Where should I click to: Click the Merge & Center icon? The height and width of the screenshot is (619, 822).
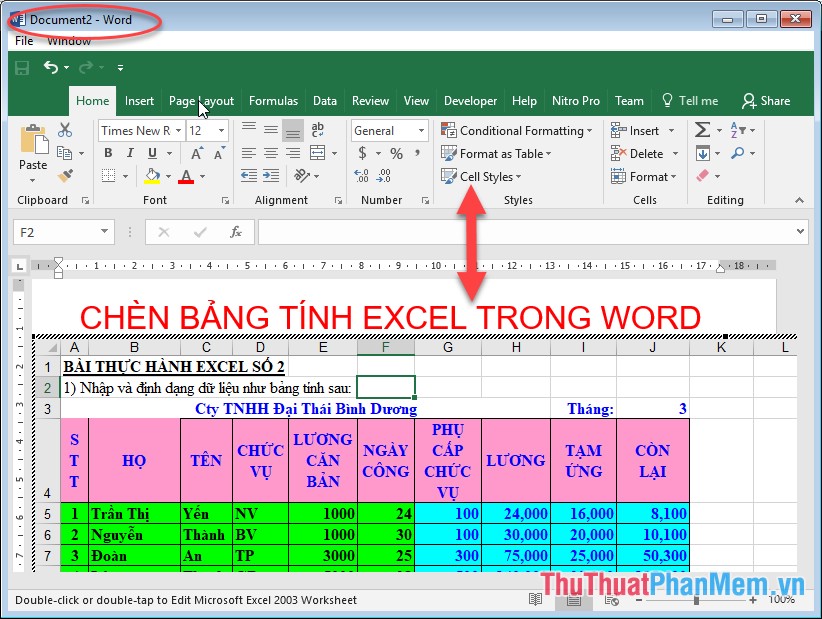pyautogui.click(x=317, y=153)
